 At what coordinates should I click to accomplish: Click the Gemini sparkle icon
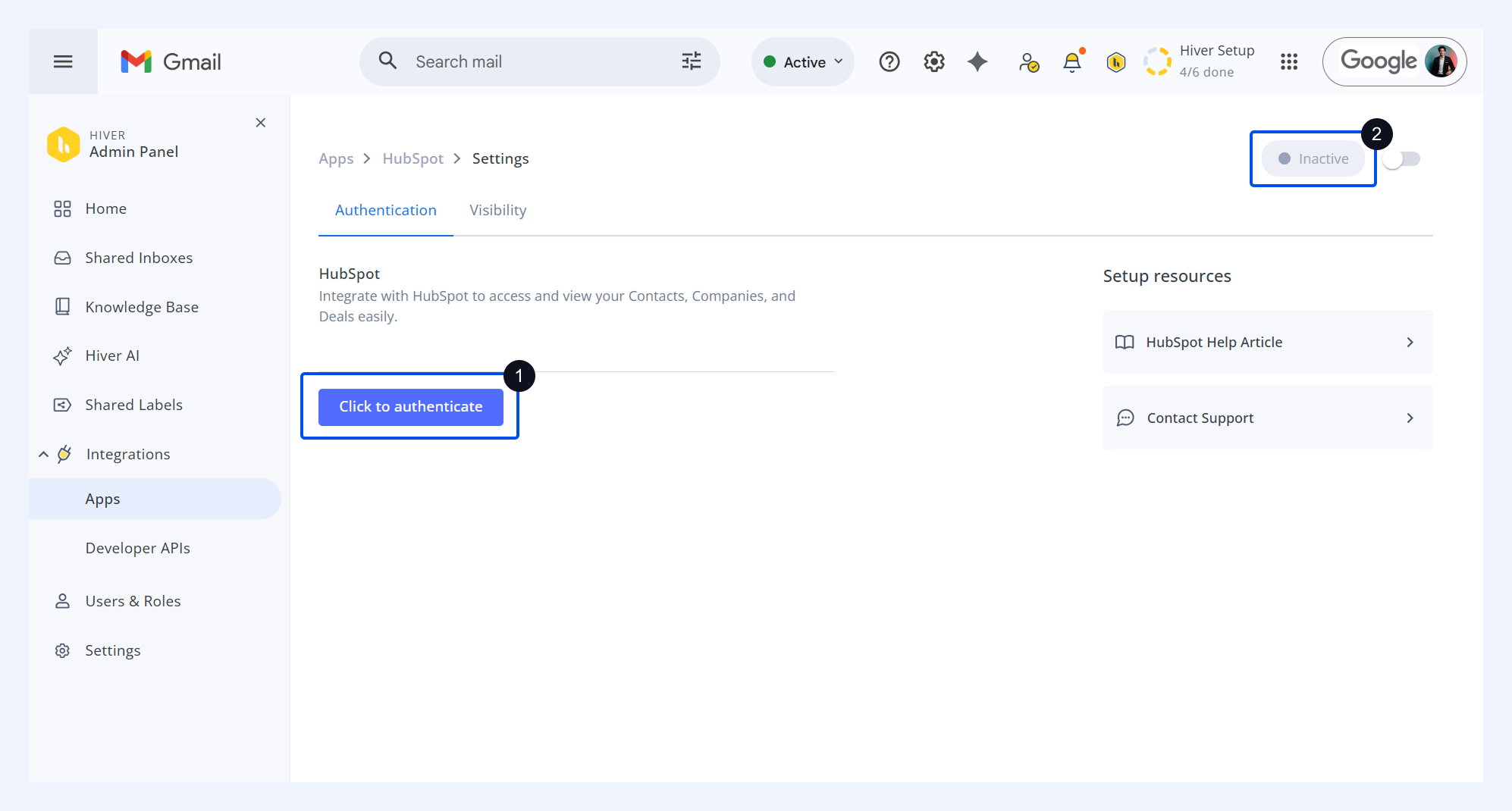point(978,61)
